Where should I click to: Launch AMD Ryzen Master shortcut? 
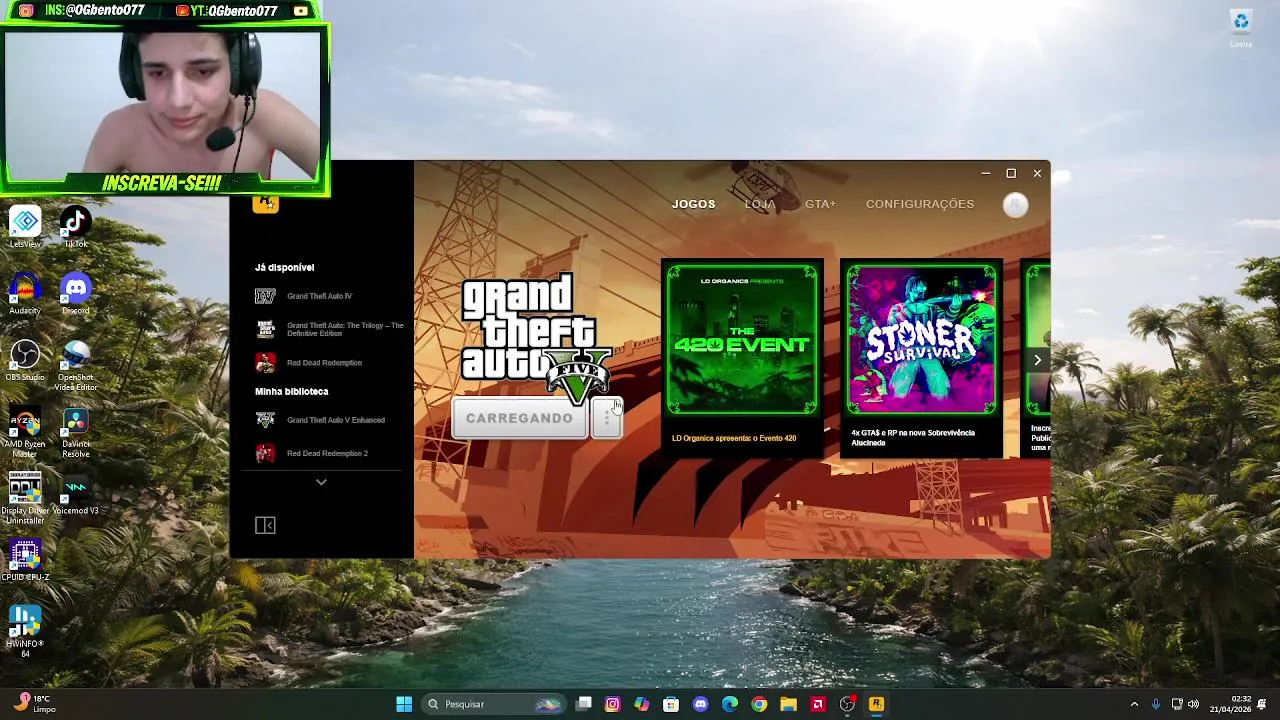pyautogui.click(x=25, y=432)
